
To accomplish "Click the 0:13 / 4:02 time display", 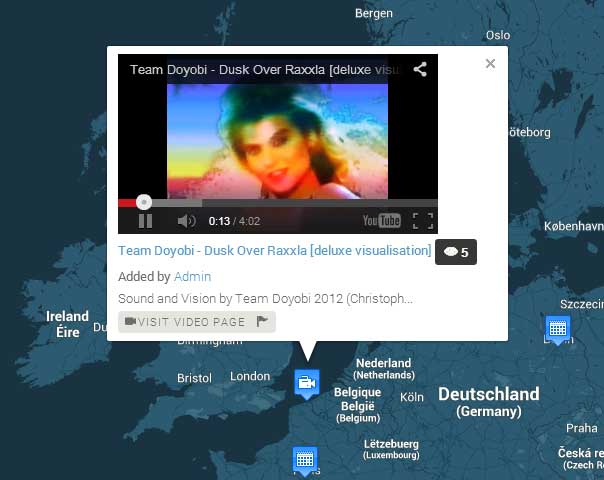I will point(234,221).
